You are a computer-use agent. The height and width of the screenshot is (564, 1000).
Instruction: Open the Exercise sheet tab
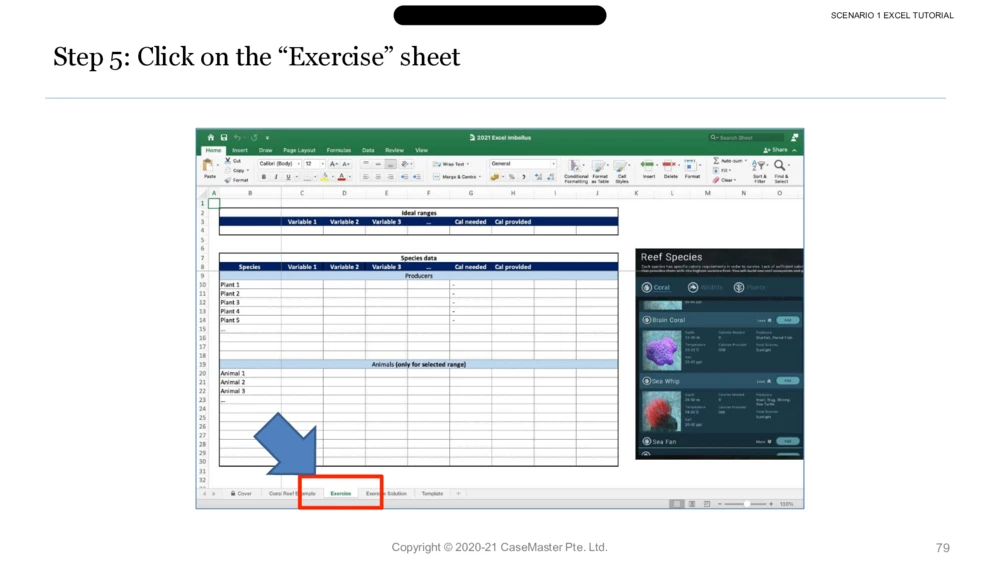pyautogui.click(x=341, y=493)
